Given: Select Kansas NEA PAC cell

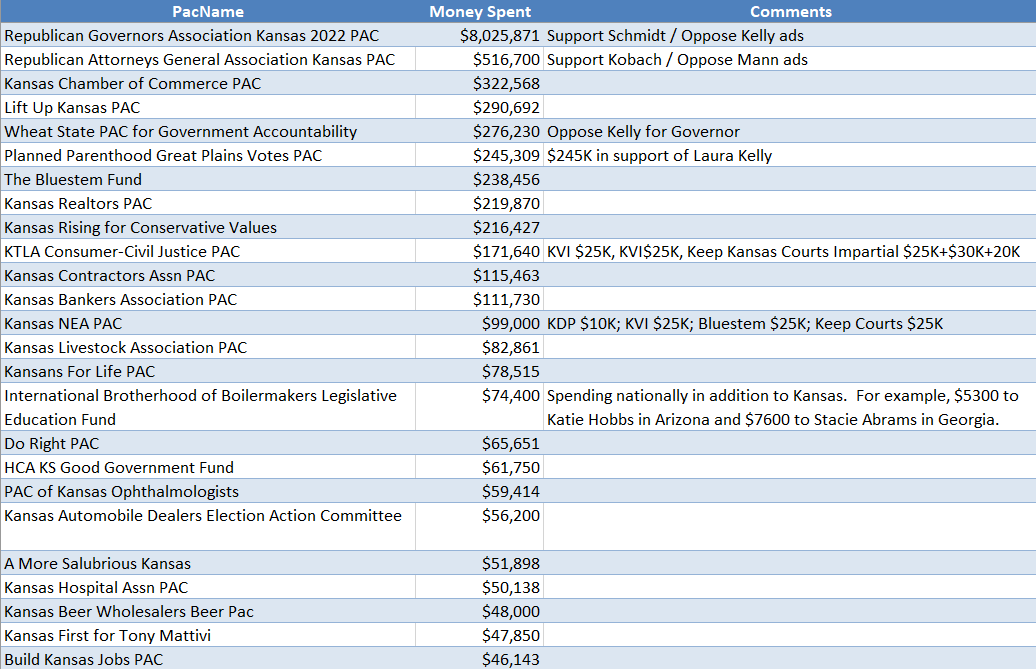Looking at the screenshot, I should [207, 323].
